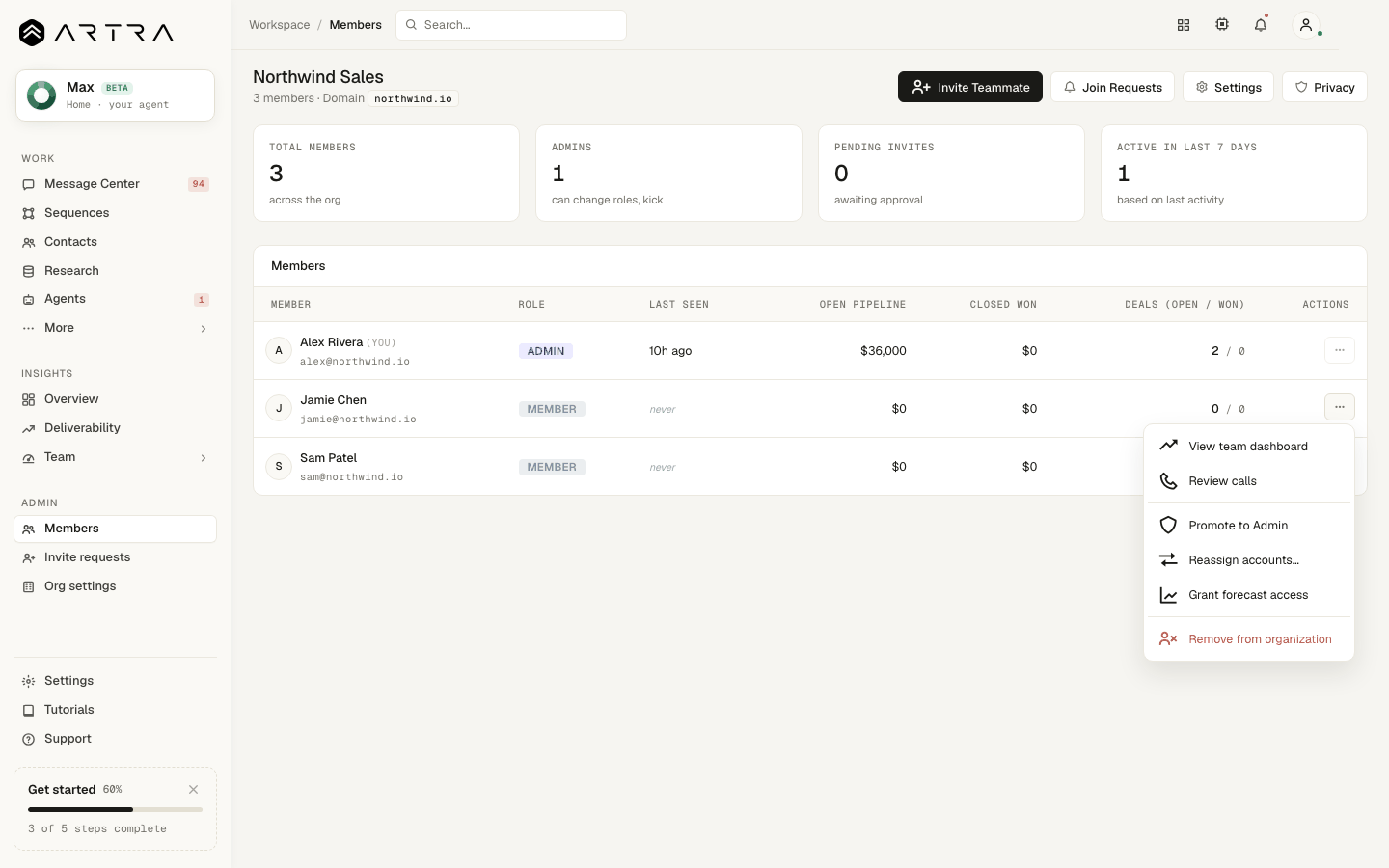The width and height of the screenshot is (1389, 868).
Task: Open Research section
Action: pyautogui.click(x=115, y=271)
